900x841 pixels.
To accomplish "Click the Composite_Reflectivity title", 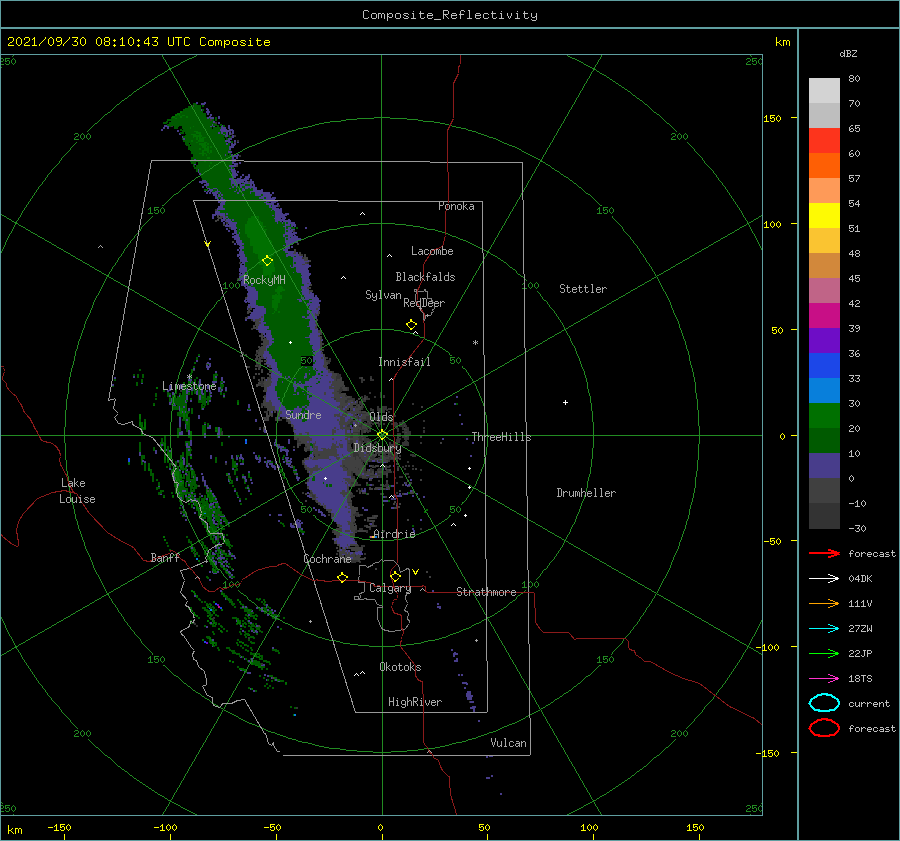I will pyautogui.click(x=450, y=15).
